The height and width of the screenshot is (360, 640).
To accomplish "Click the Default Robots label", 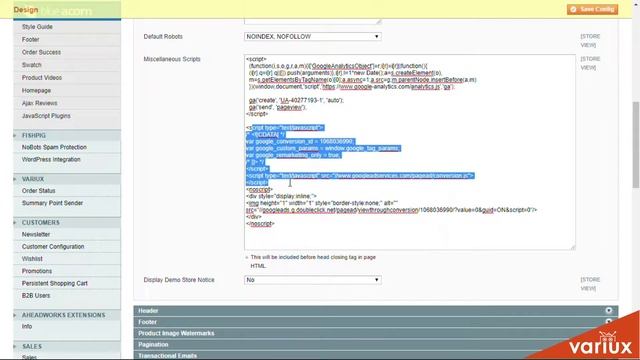I will point(163,37).
